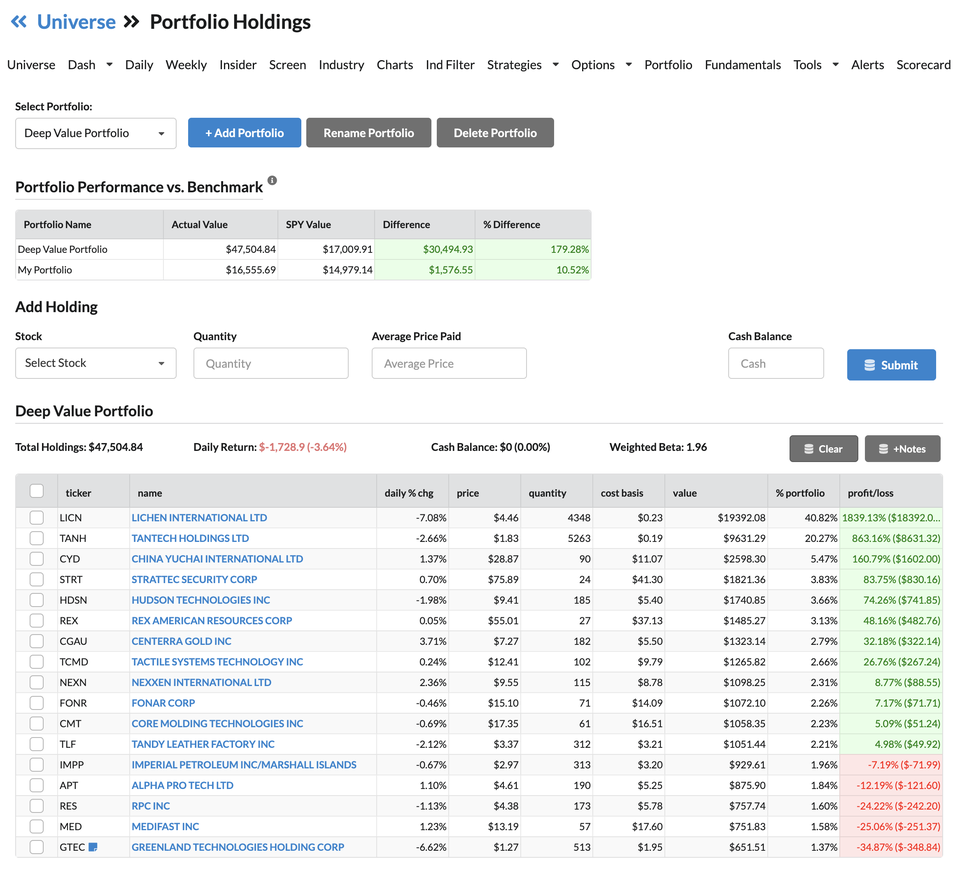This screenshot has height=873, width=960.
Task: Click the info icon beside Portfolio Performance heading
Action: (272, 181)
